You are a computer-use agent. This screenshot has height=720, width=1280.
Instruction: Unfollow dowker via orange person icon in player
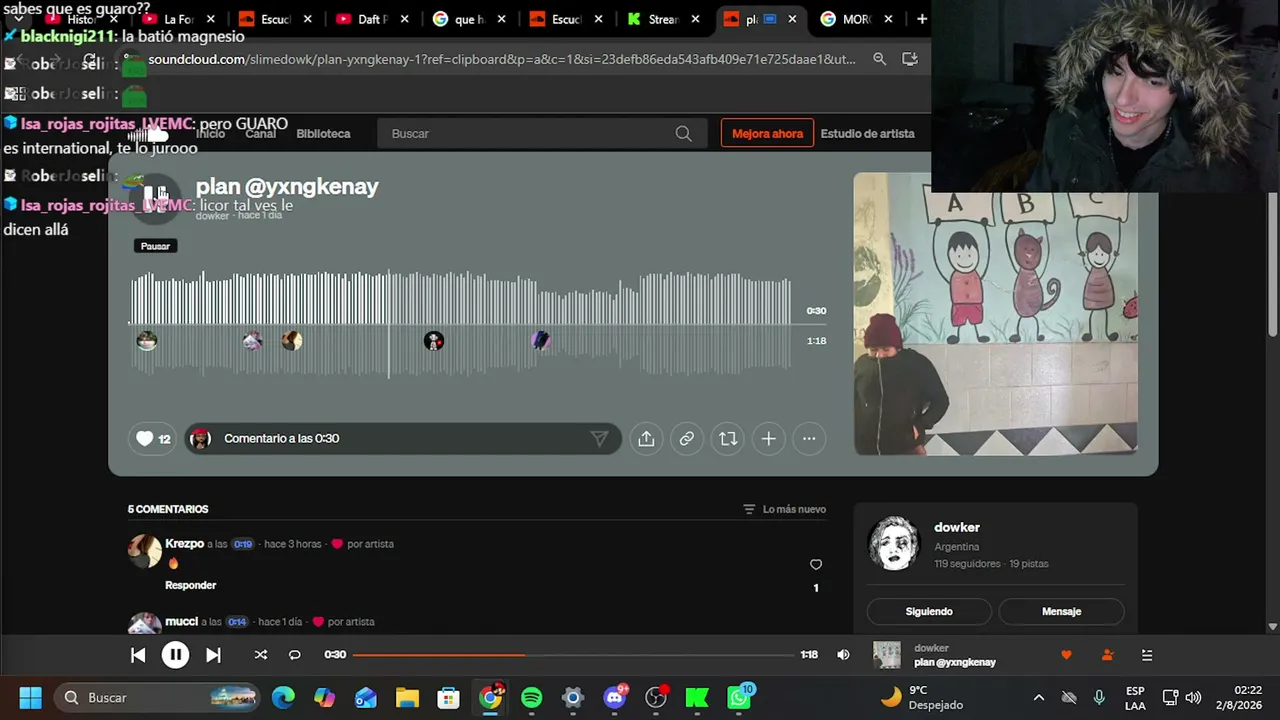point(1107,655)
